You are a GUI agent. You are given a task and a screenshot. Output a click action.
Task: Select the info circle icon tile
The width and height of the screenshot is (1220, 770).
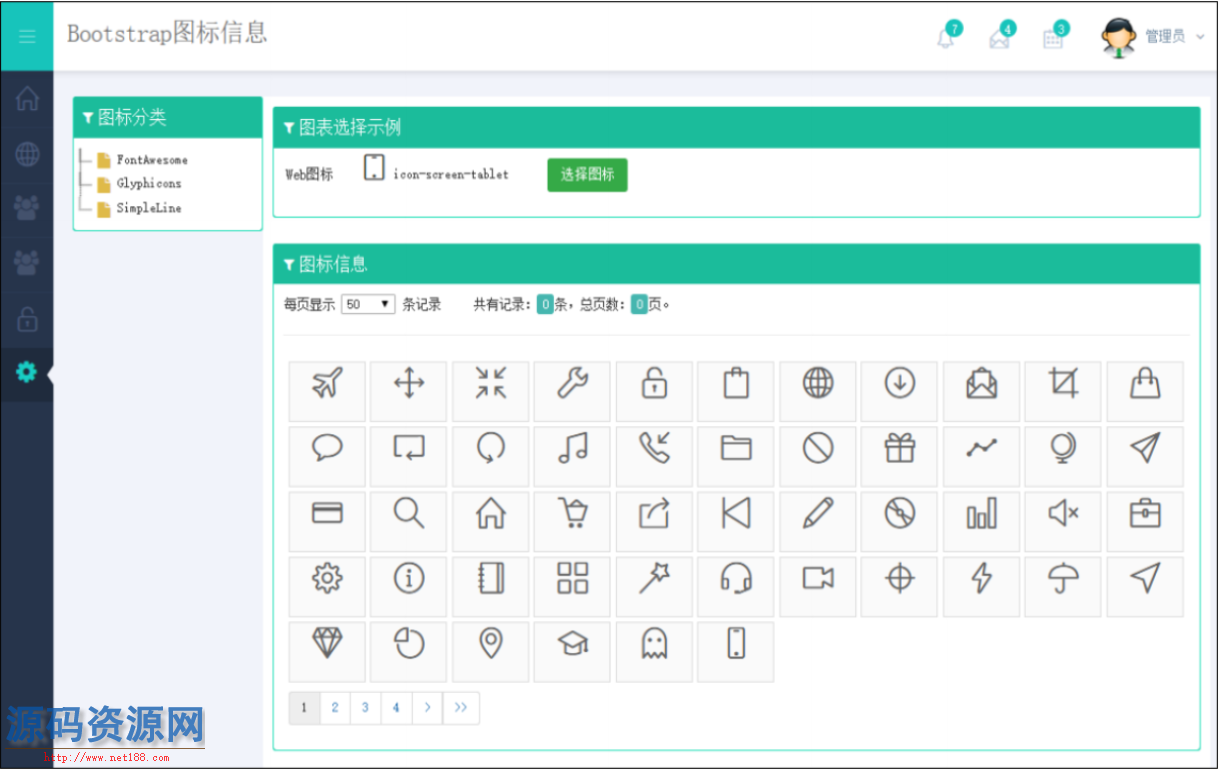pos(409,586)
